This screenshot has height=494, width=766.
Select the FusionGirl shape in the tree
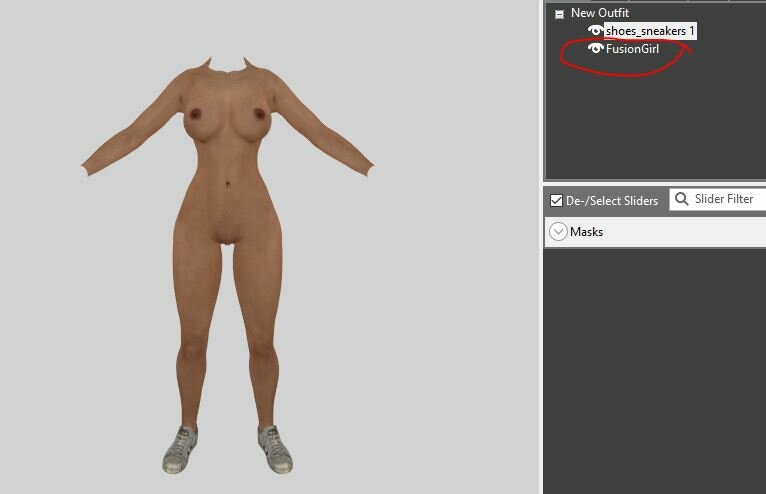(632, 49)
